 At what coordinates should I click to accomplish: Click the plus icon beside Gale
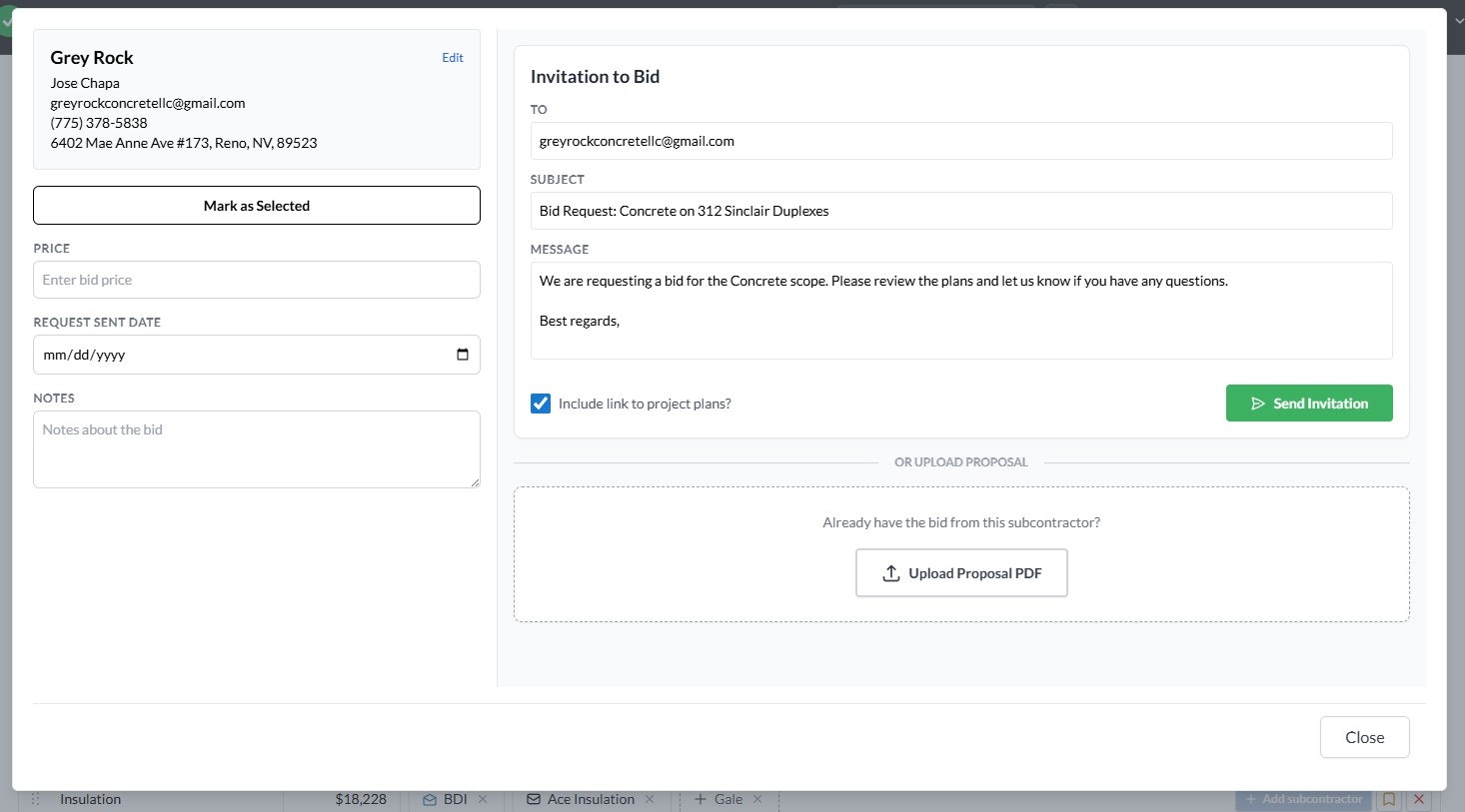pyautogui.click(x=701, y=799)
